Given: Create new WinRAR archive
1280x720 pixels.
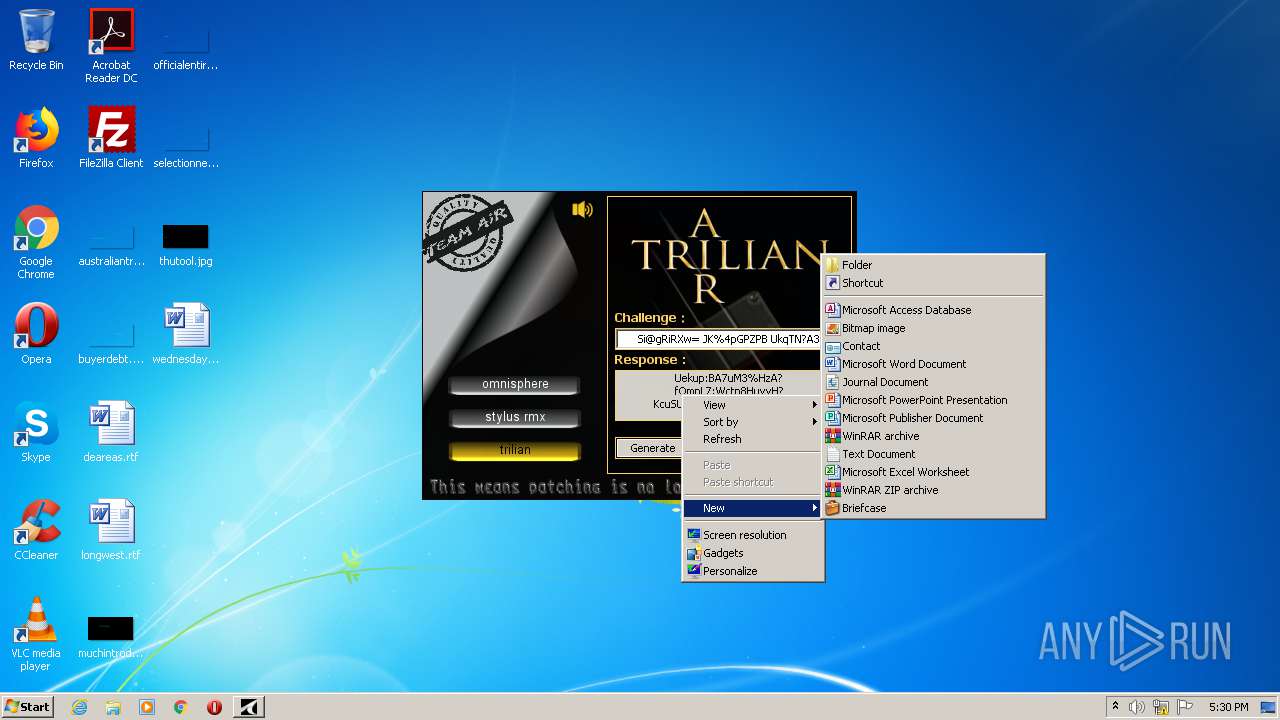Looking at the screenshot, I should (933, 436).
